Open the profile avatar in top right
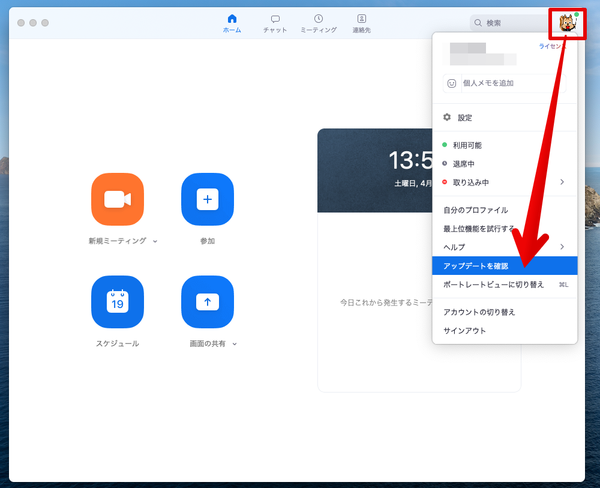 pyautogui.click(x=566, y=22)
